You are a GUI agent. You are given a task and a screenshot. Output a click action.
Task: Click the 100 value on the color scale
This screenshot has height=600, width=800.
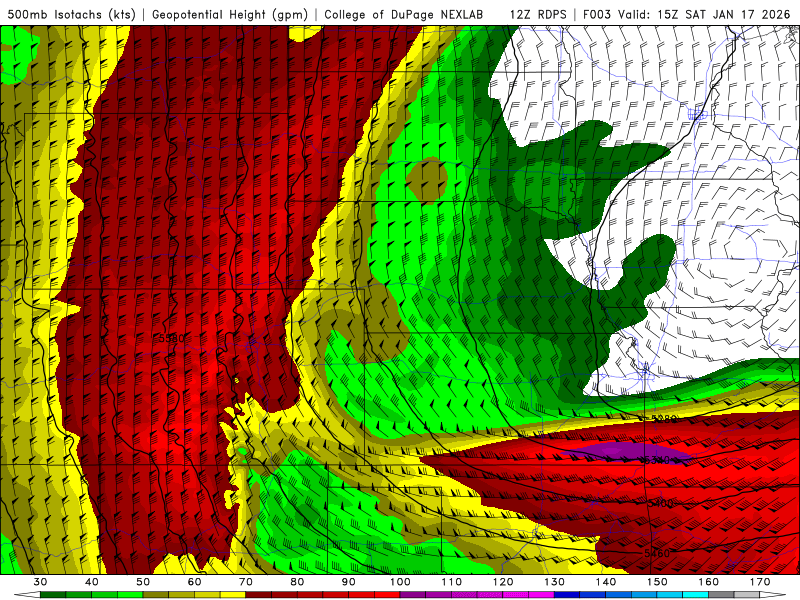[x=400, y=582]
